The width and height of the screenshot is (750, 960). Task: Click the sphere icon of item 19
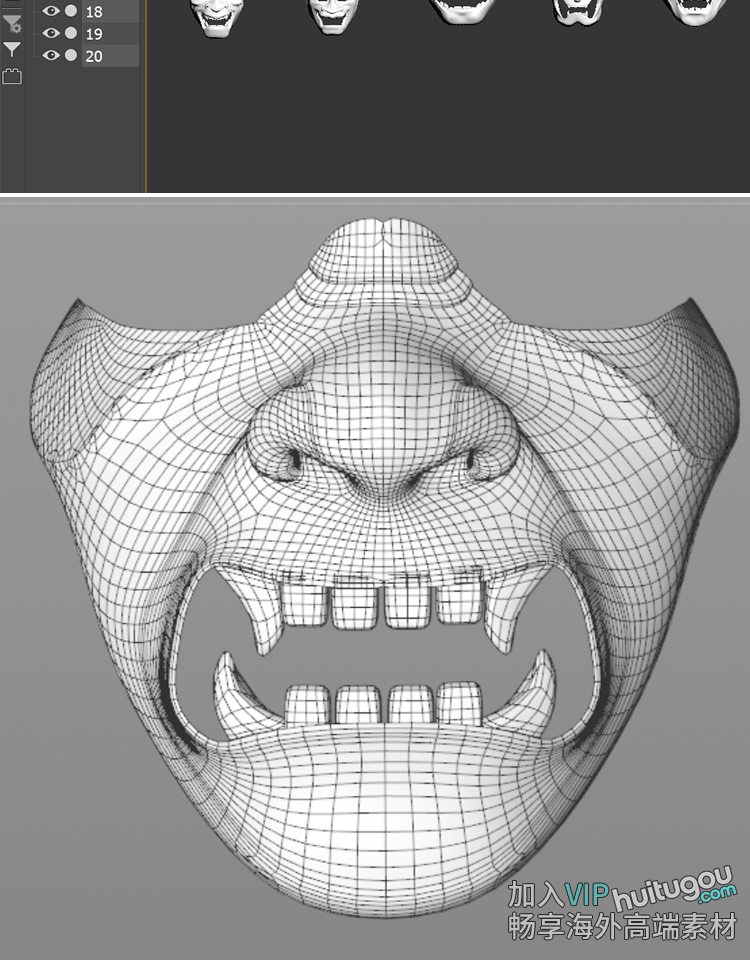71,32
